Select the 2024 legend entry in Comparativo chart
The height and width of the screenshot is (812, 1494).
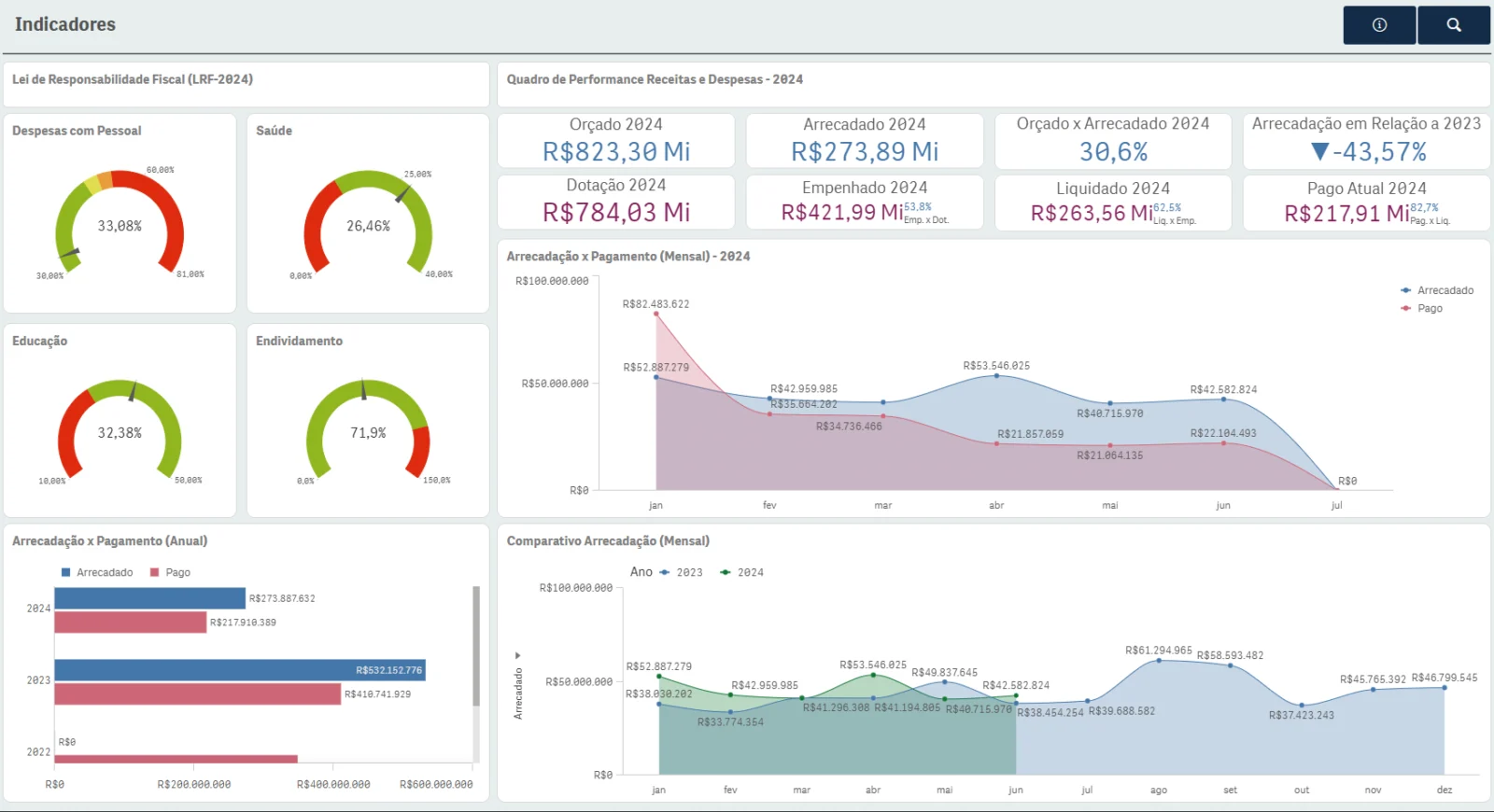pyautogui.click(x=742, y=572)
